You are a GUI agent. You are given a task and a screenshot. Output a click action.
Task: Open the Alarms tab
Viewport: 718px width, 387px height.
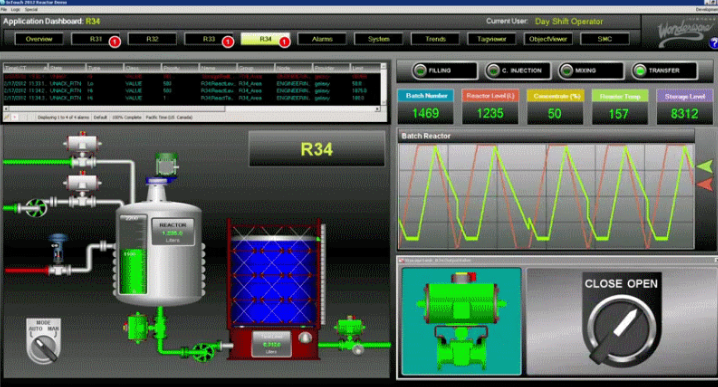322,39
